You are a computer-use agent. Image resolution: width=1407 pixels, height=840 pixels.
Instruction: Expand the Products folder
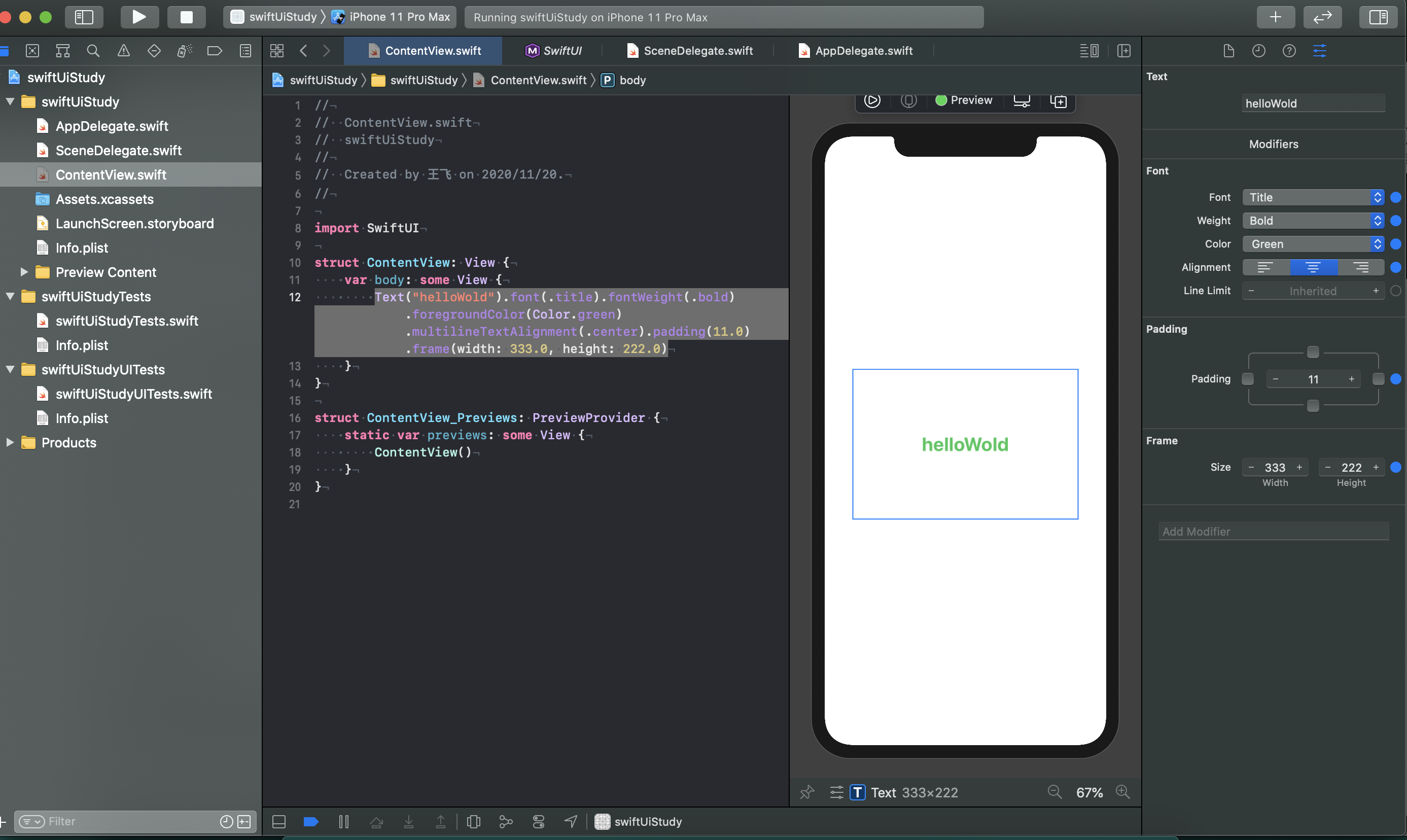tap(10, 443)
